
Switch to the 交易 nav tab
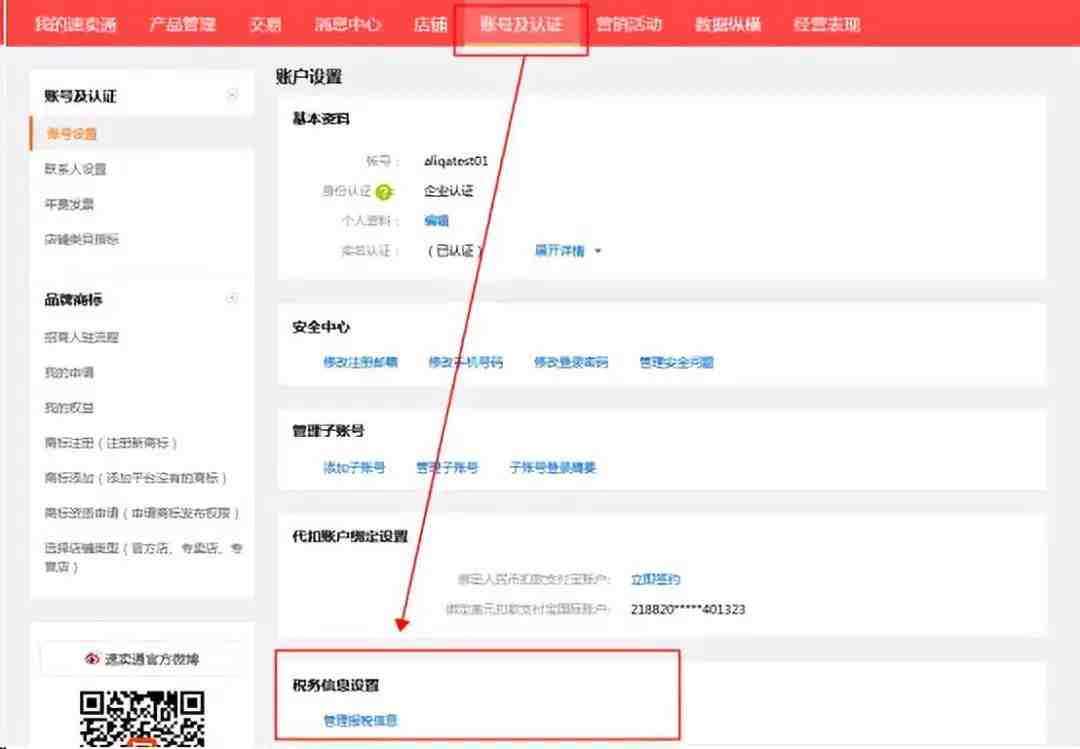coord(265,24)
